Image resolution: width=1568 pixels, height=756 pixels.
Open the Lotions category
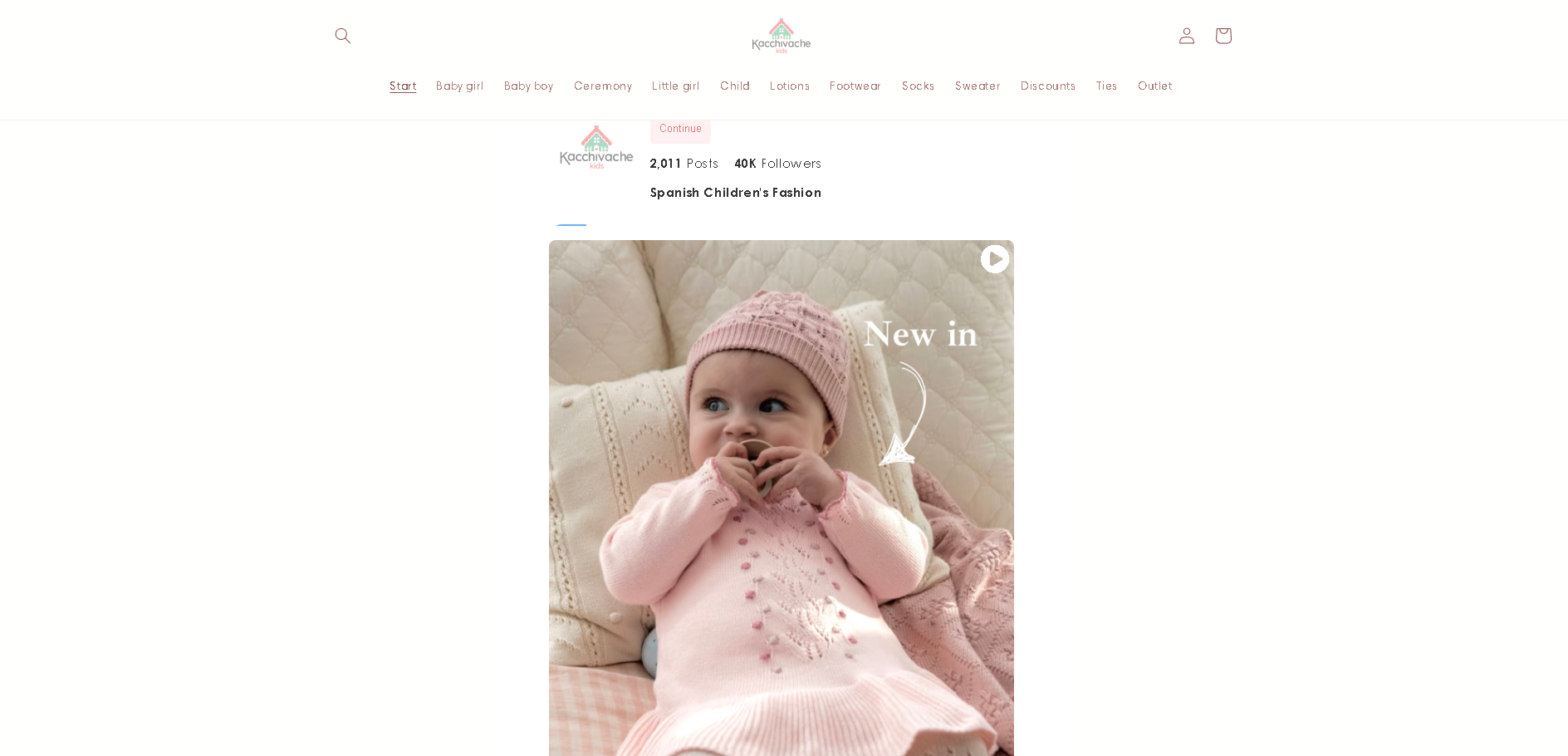tap(790, 86)
